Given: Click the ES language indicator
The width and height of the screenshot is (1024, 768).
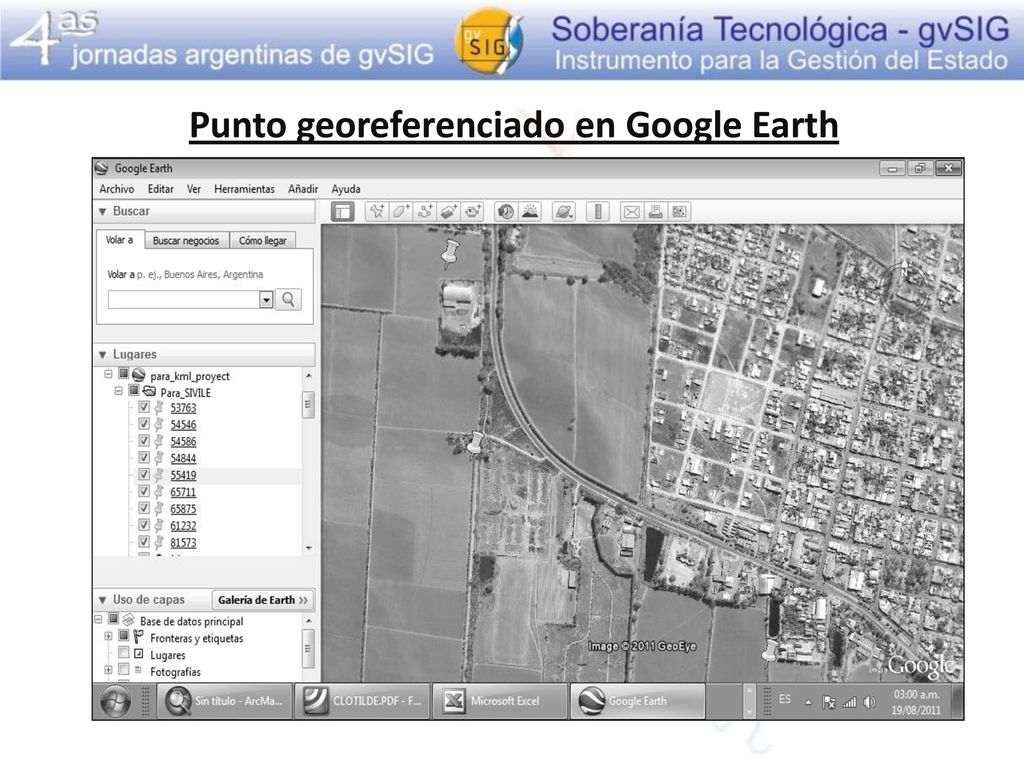Looking at the screenshot, I should point(785,699).
